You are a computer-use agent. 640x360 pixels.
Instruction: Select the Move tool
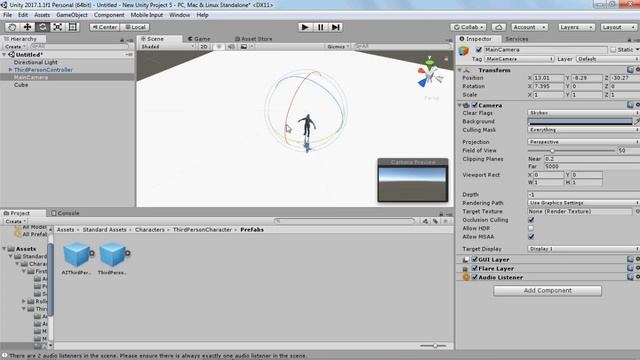point(27,27)
